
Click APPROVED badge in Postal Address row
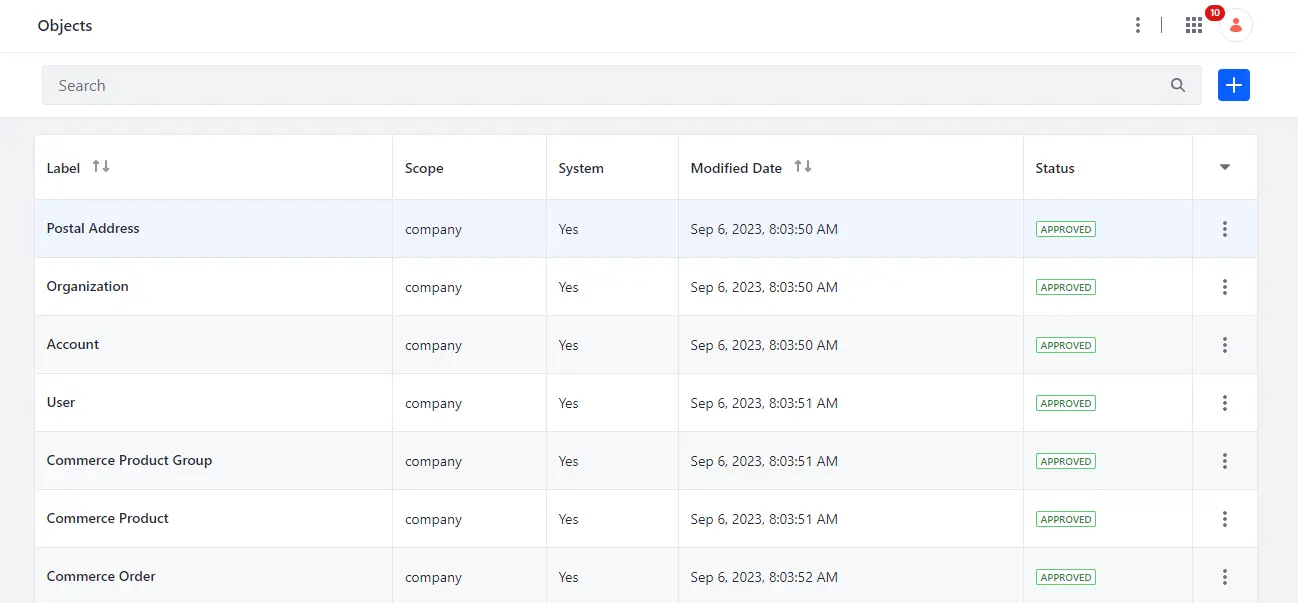(x=1066, y=229)
